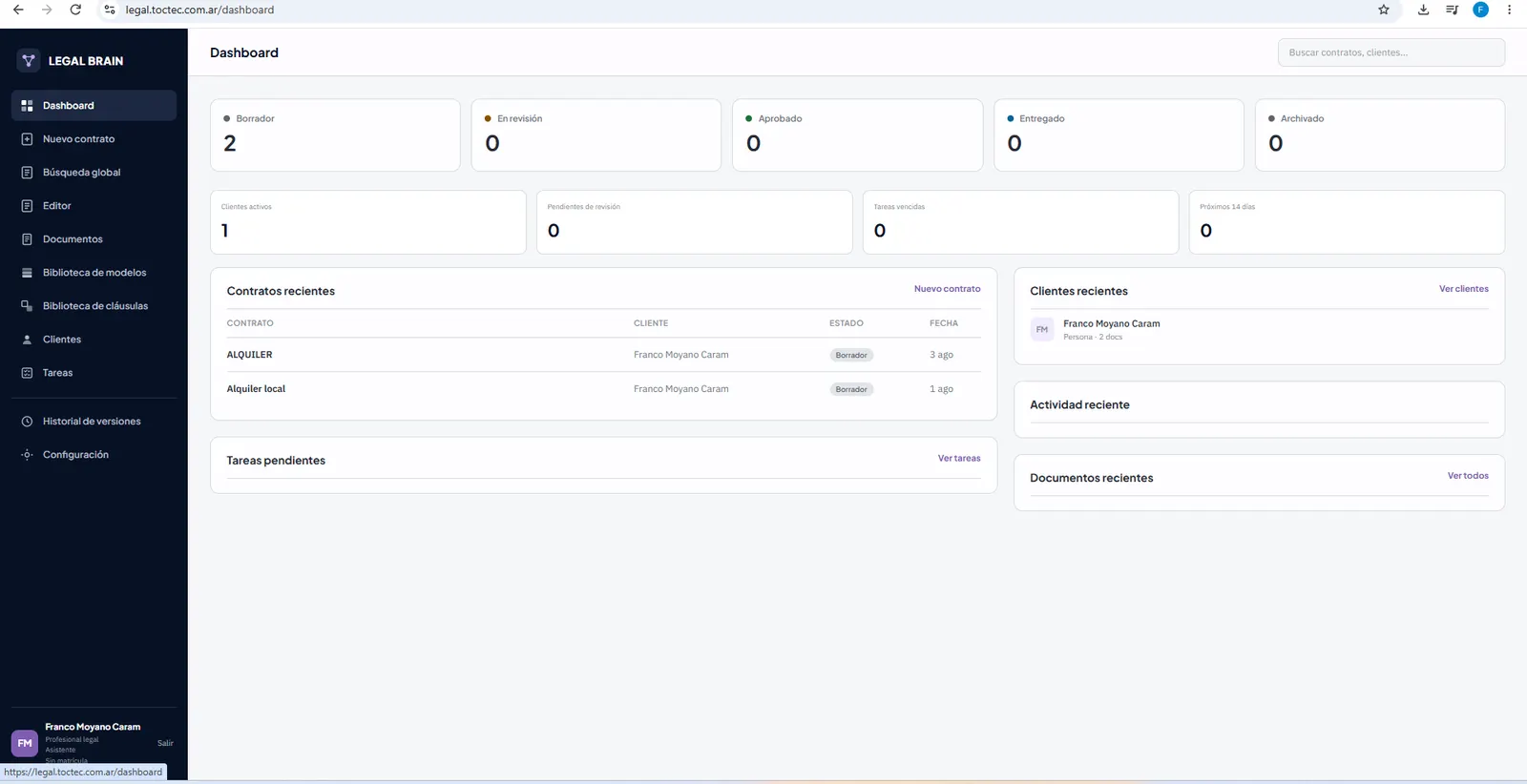Image resolution: width=1527 pixels, height=784 pixels.
Task: Click the Nuevo contrato plus icon
Action: pos(27,139)
